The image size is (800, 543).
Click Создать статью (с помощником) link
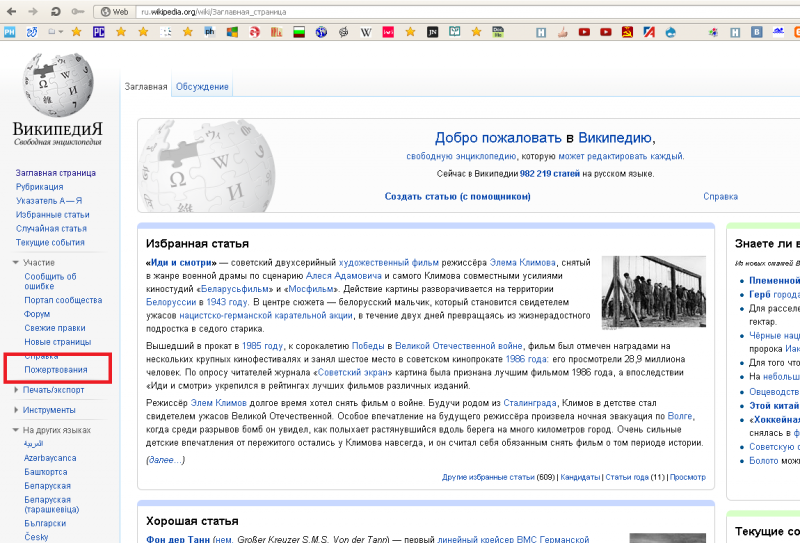point(457,196)
